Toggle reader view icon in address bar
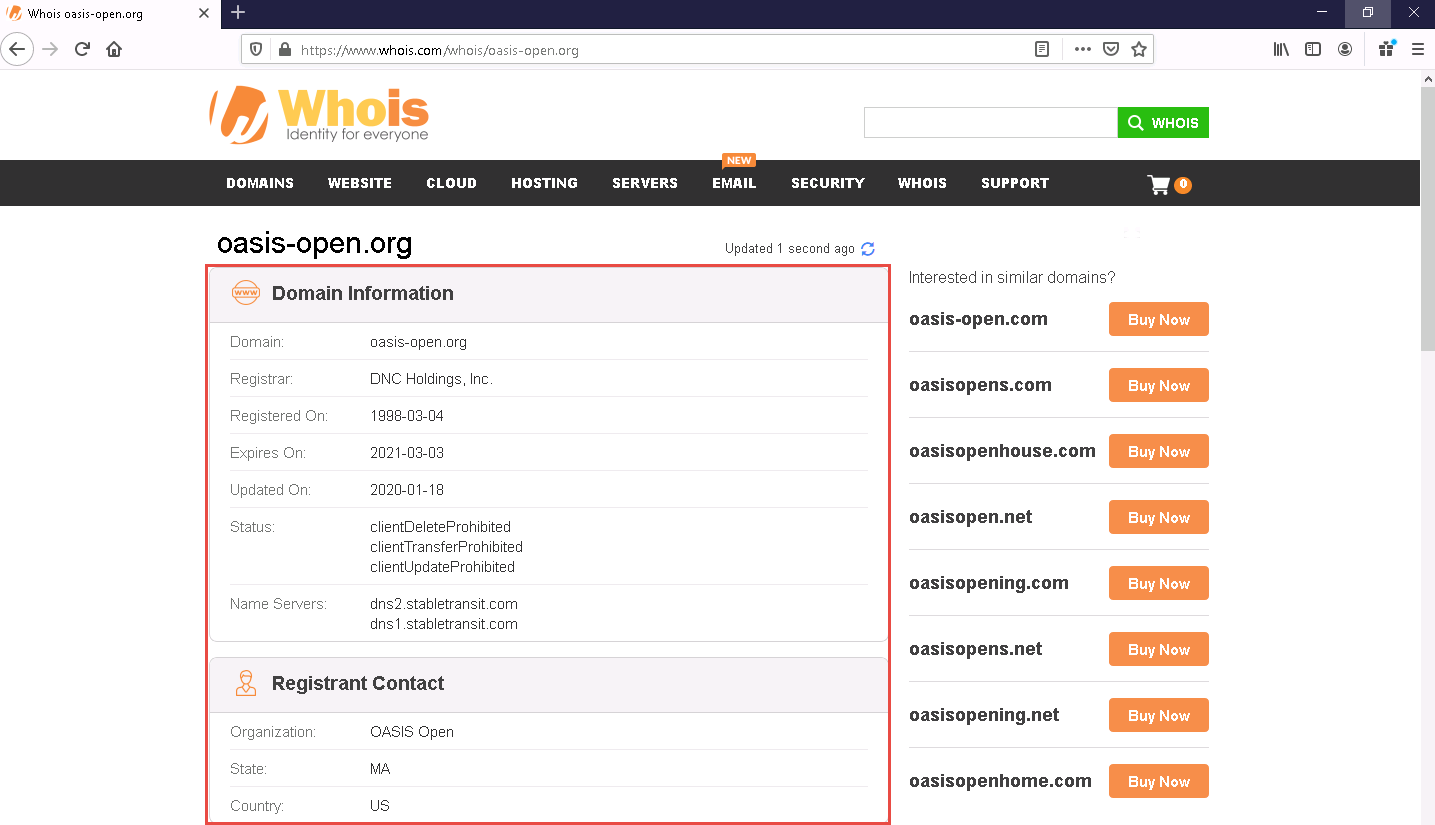 pyautogui.click(x=1042, y=49)
